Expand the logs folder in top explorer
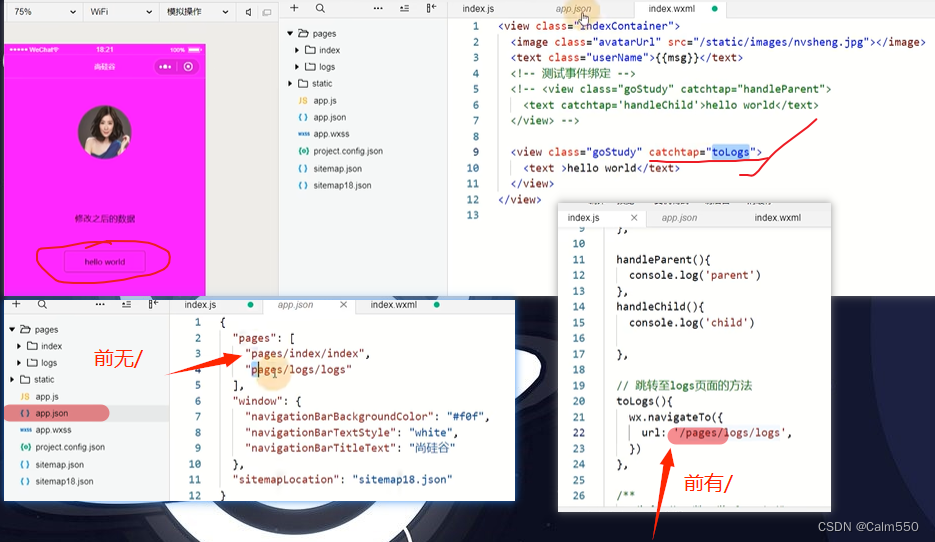 pos(297,67)
